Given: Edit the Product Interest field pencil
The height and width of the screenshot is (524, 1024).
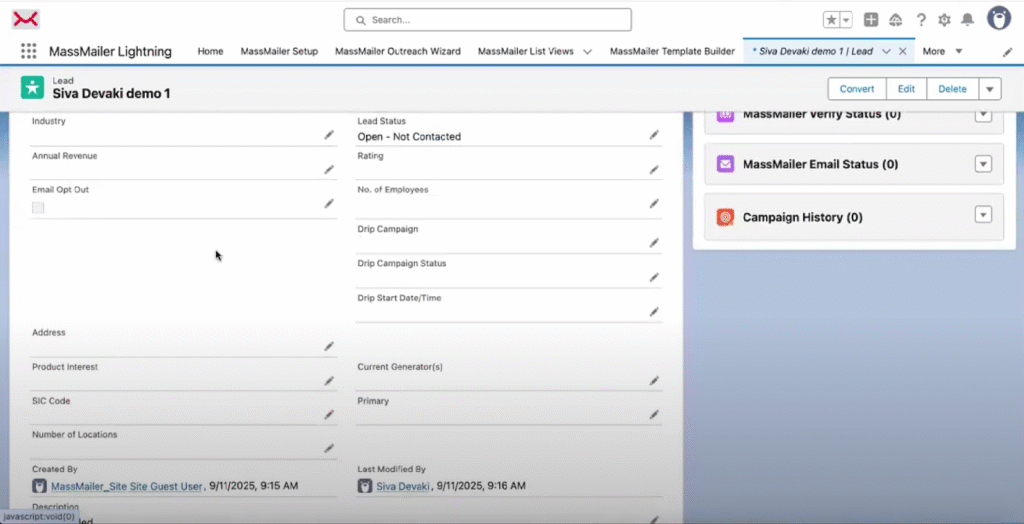Looking at the screenshot, I should point(329,380).
